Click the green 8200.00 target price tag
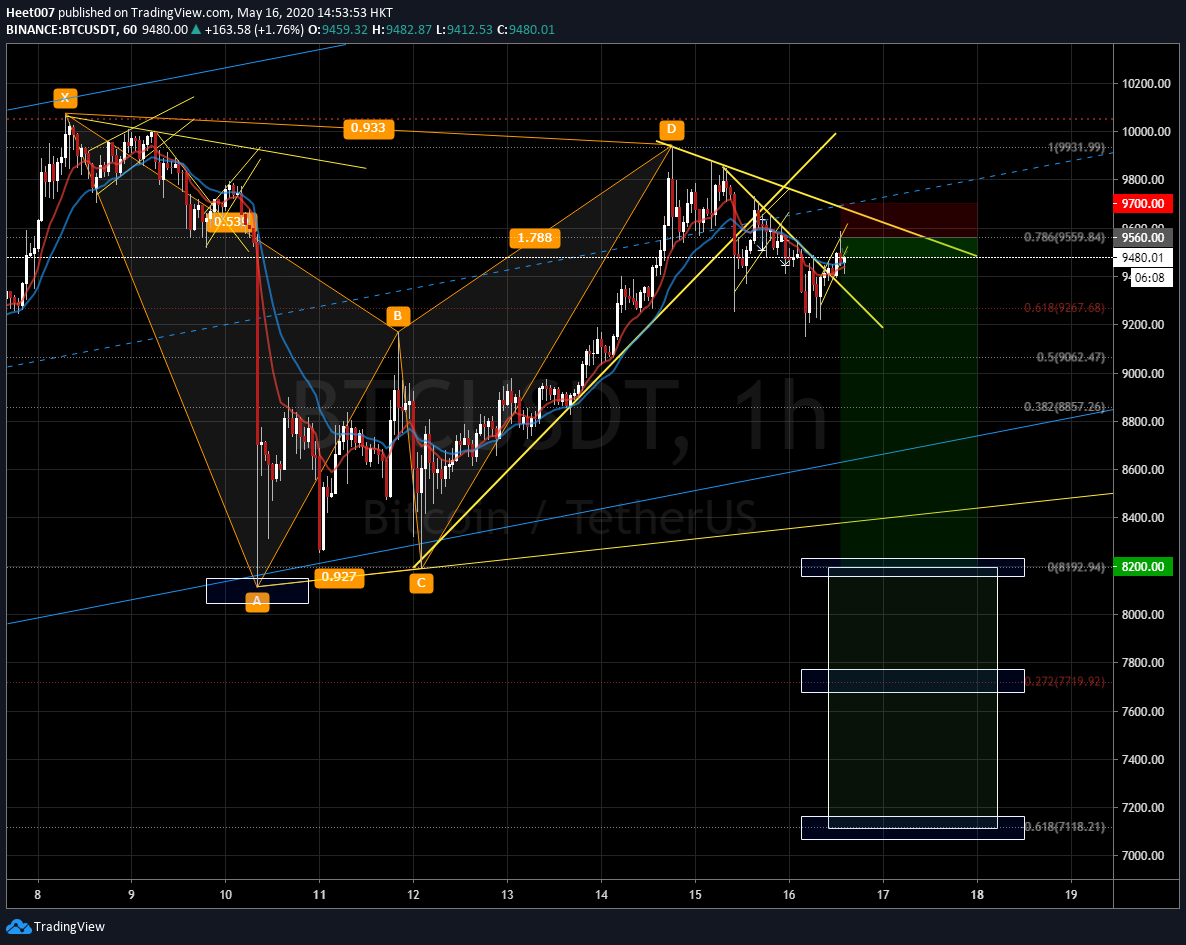The width and height of the screenshot is (1186, 945). [x=1142, y=567]
